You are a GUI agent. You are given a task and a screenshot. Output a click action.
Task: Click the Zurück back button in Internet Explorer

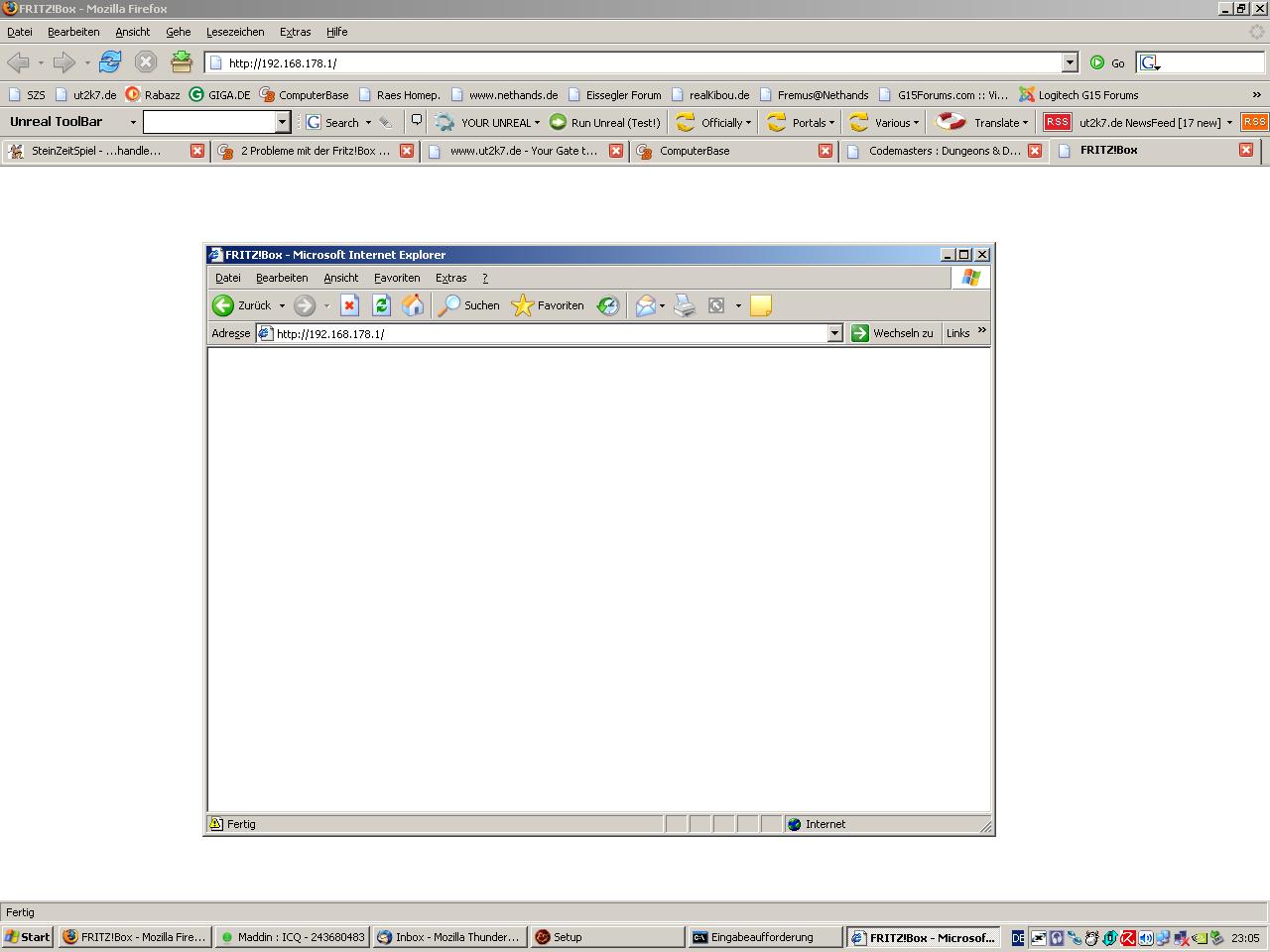click(x=242, y=305)
